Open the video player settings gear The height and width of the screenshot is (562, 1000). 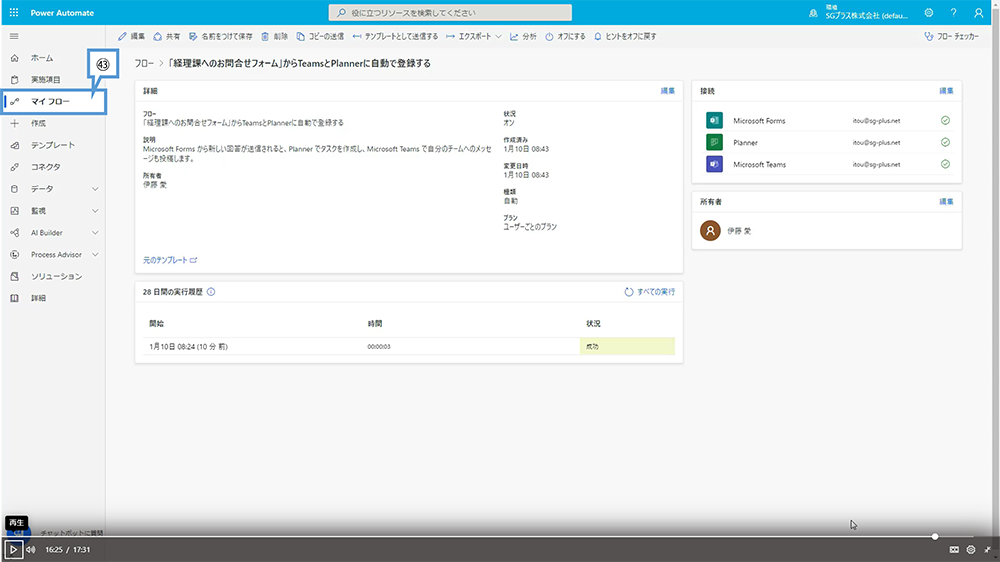971,549
